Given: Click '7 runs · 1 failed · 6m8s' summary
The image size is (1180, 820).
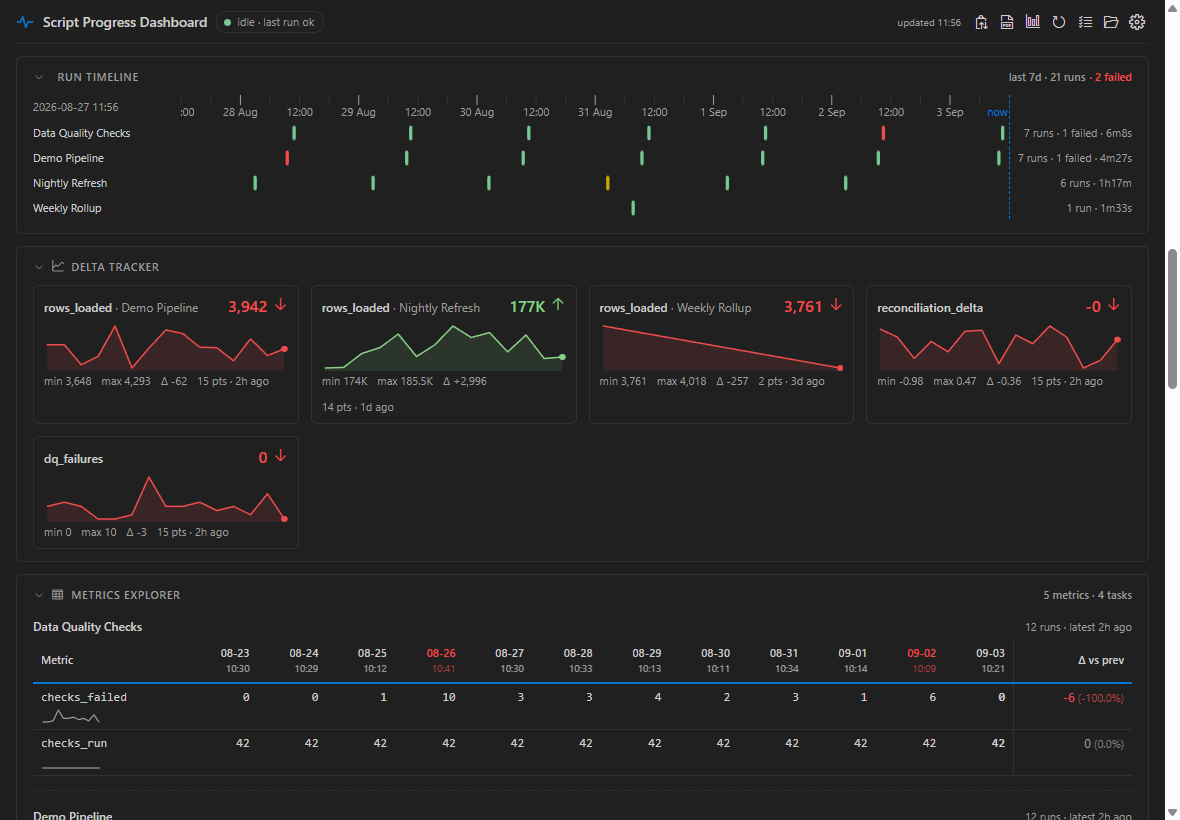Looking at the screenshot, I should tap(1078, 133).
